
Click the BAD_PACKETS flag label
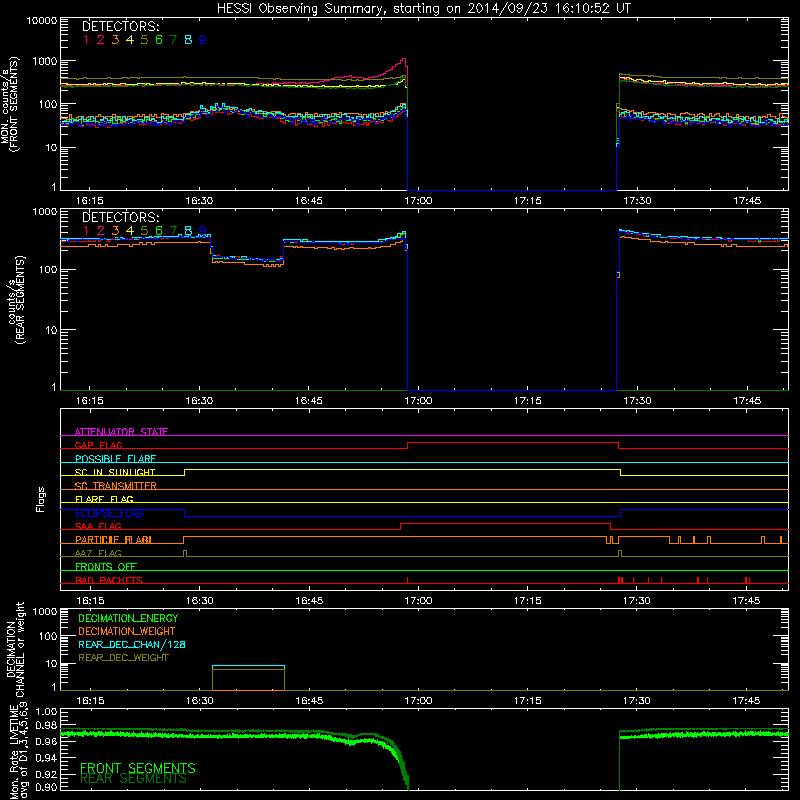(109, 580)
